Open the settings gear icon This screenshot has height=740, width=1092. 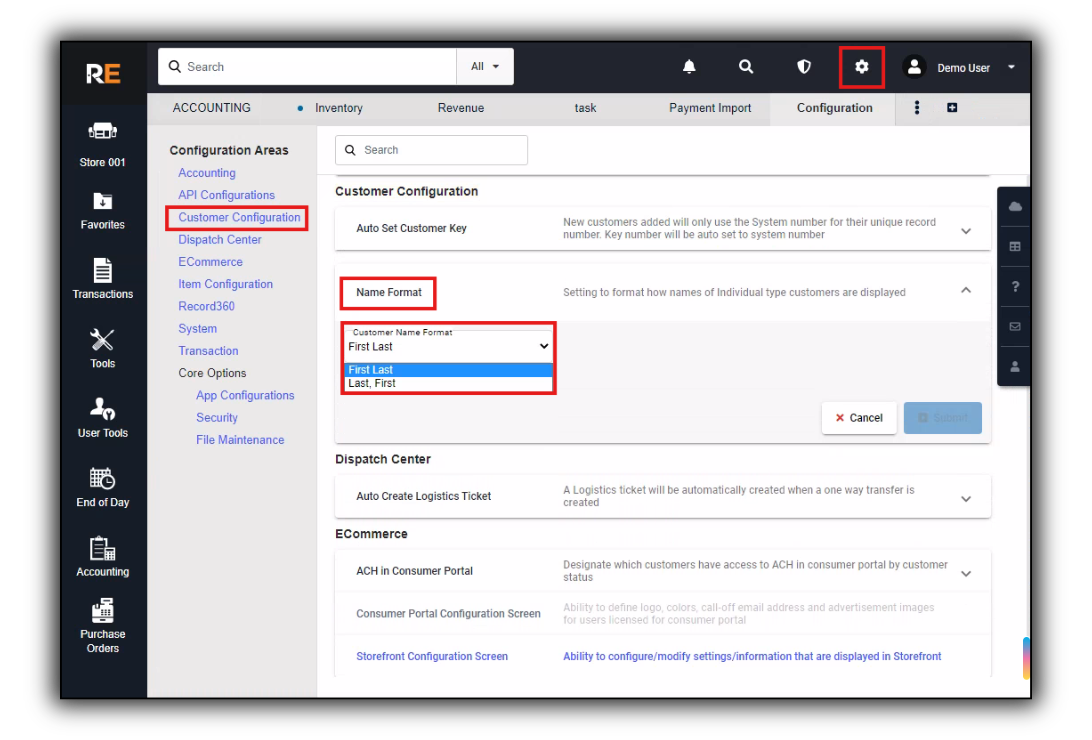pos(862,67)
